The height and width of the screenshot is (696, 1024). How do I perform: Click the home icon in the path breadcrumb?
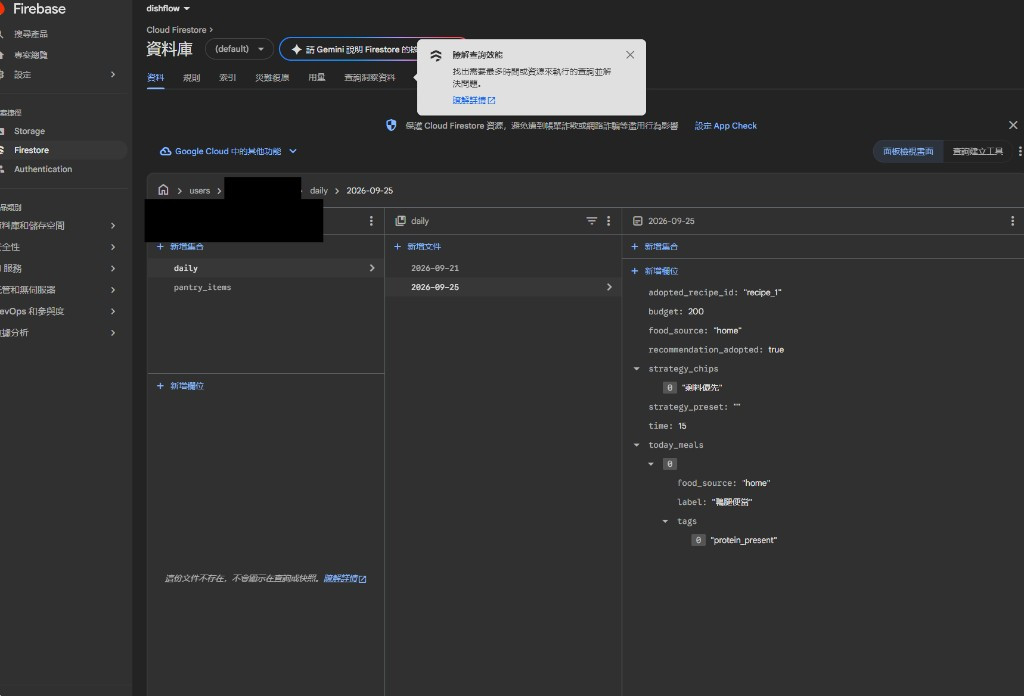pyautogui.click(x=163, y=190)
